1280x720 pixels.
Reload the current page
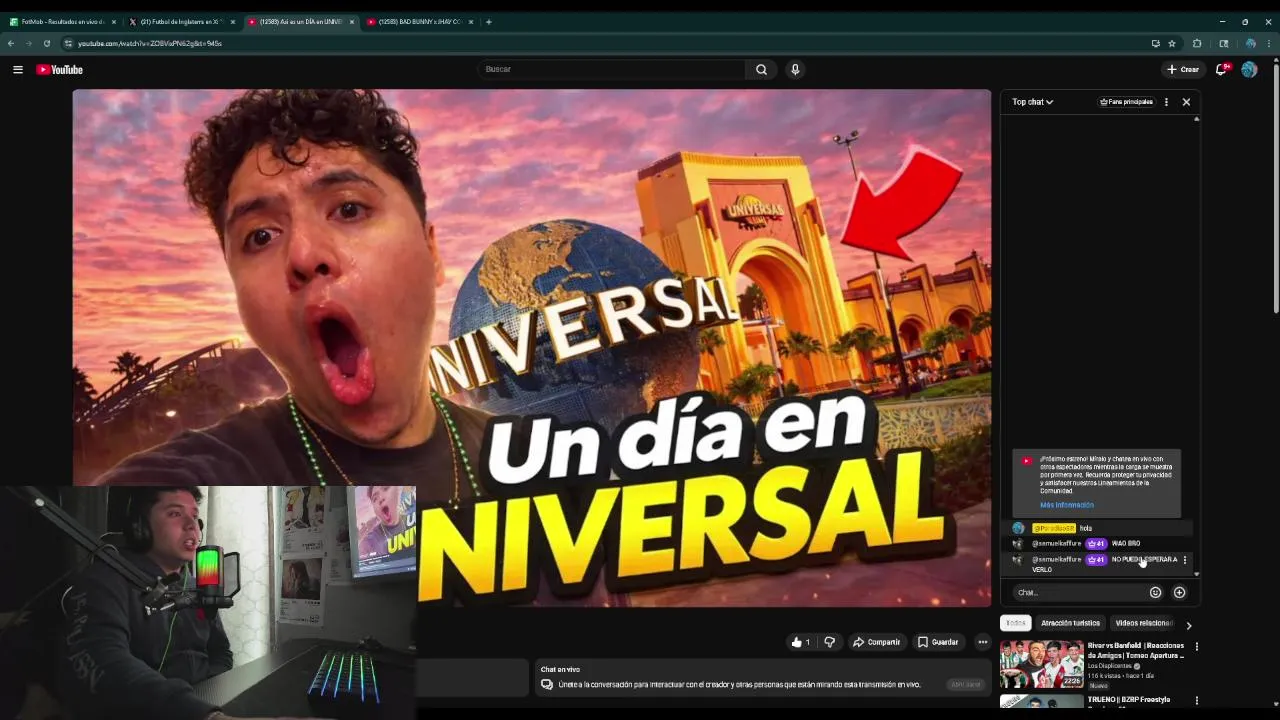tap(46, 43)
